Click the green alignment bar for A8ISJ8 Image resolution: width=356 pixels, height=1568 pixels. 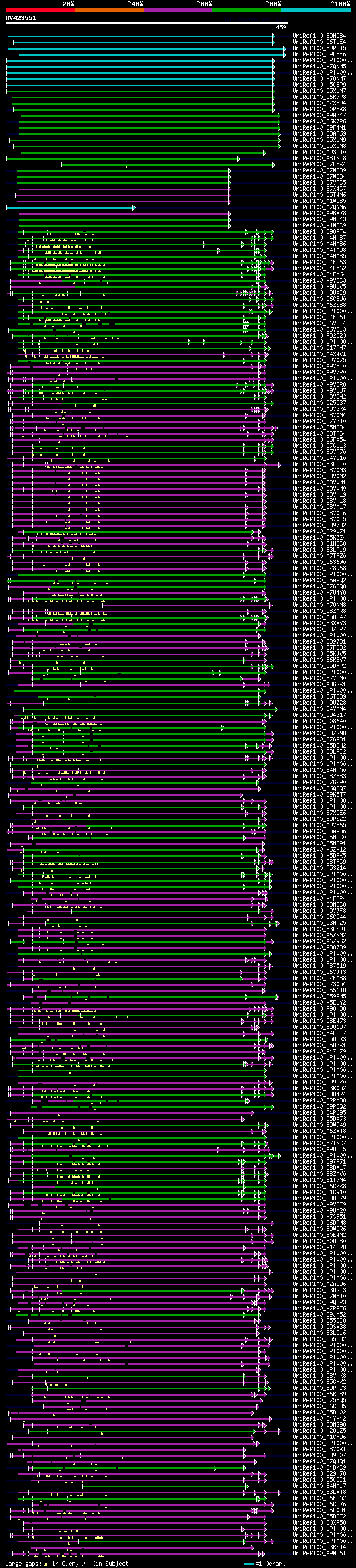point(123,159)
